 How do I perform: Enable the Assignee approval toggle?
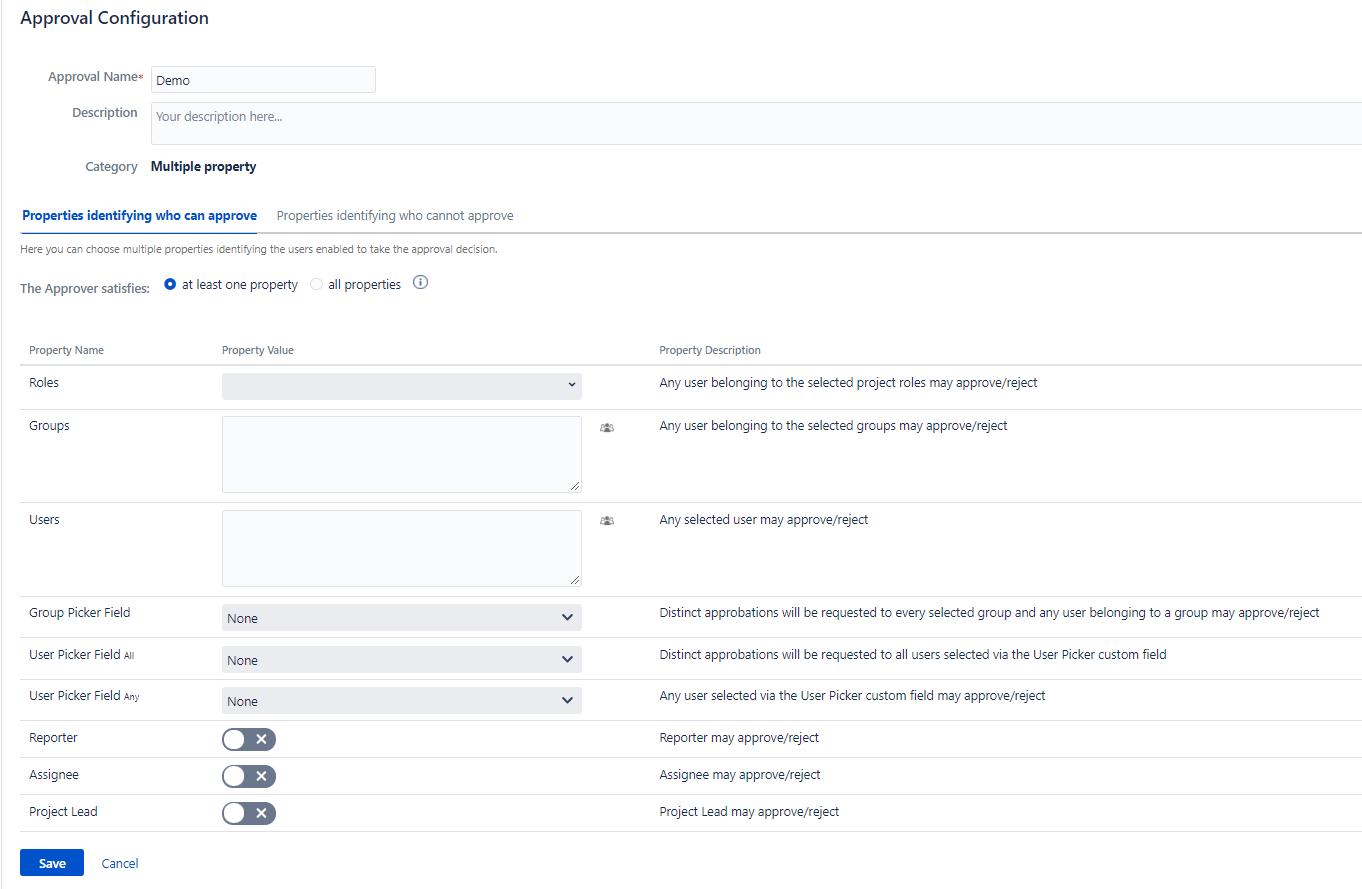[248, 776]
